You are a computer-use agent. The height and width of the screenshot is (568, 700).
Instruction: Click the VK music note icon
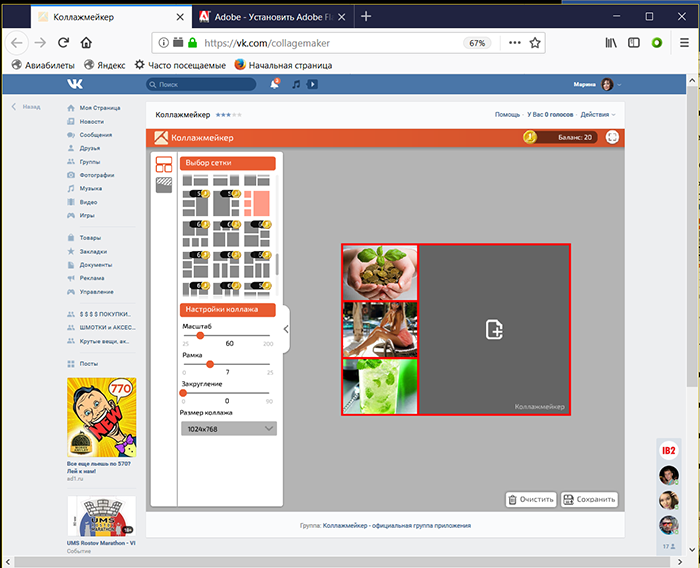[296, 85]
